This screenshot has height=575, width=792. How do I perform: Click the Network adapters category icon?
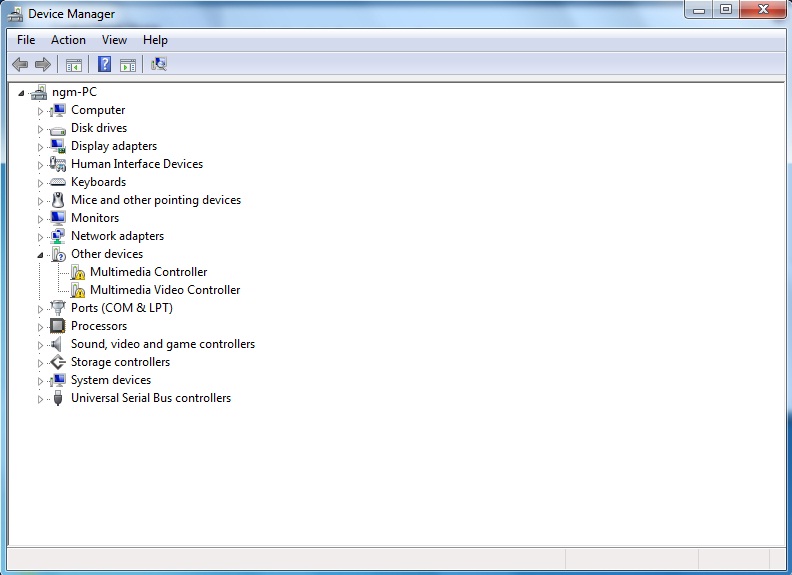[x=58, y=236]
